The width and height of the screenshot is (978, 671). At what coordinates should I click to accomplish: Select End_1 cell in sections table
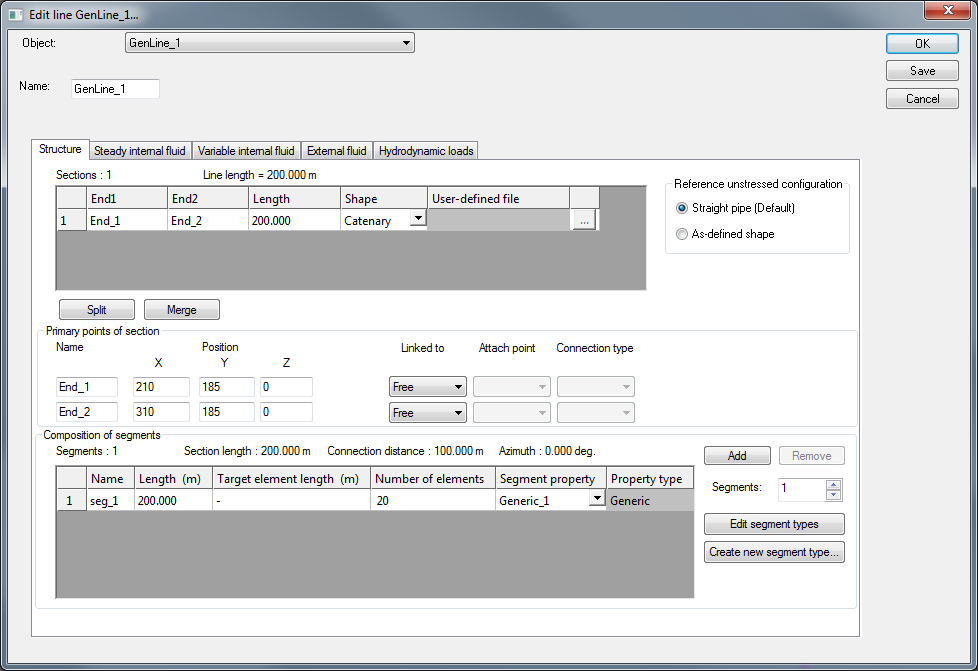pos(127,220)
